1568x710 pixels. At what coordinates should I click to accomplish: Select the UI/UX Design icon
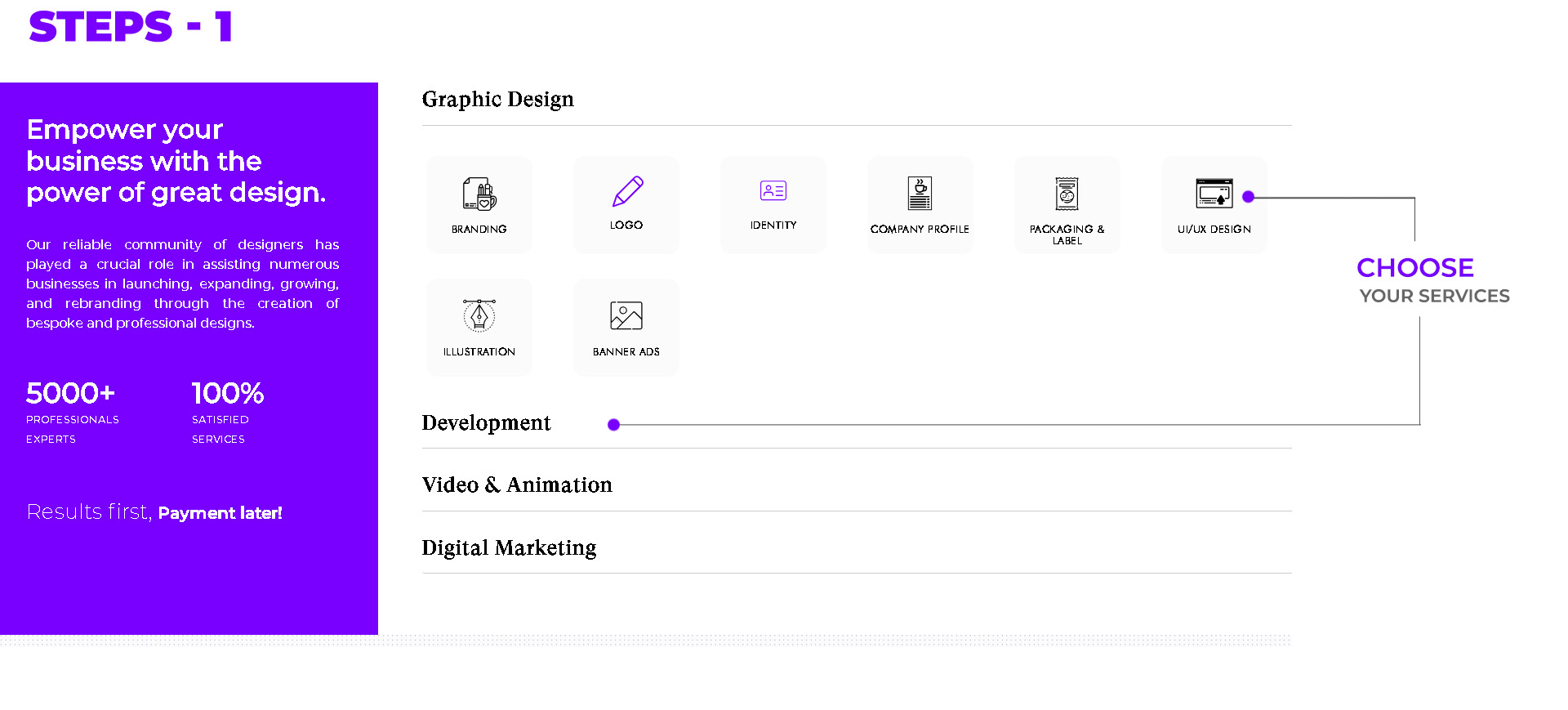(x=1214, y=194)
